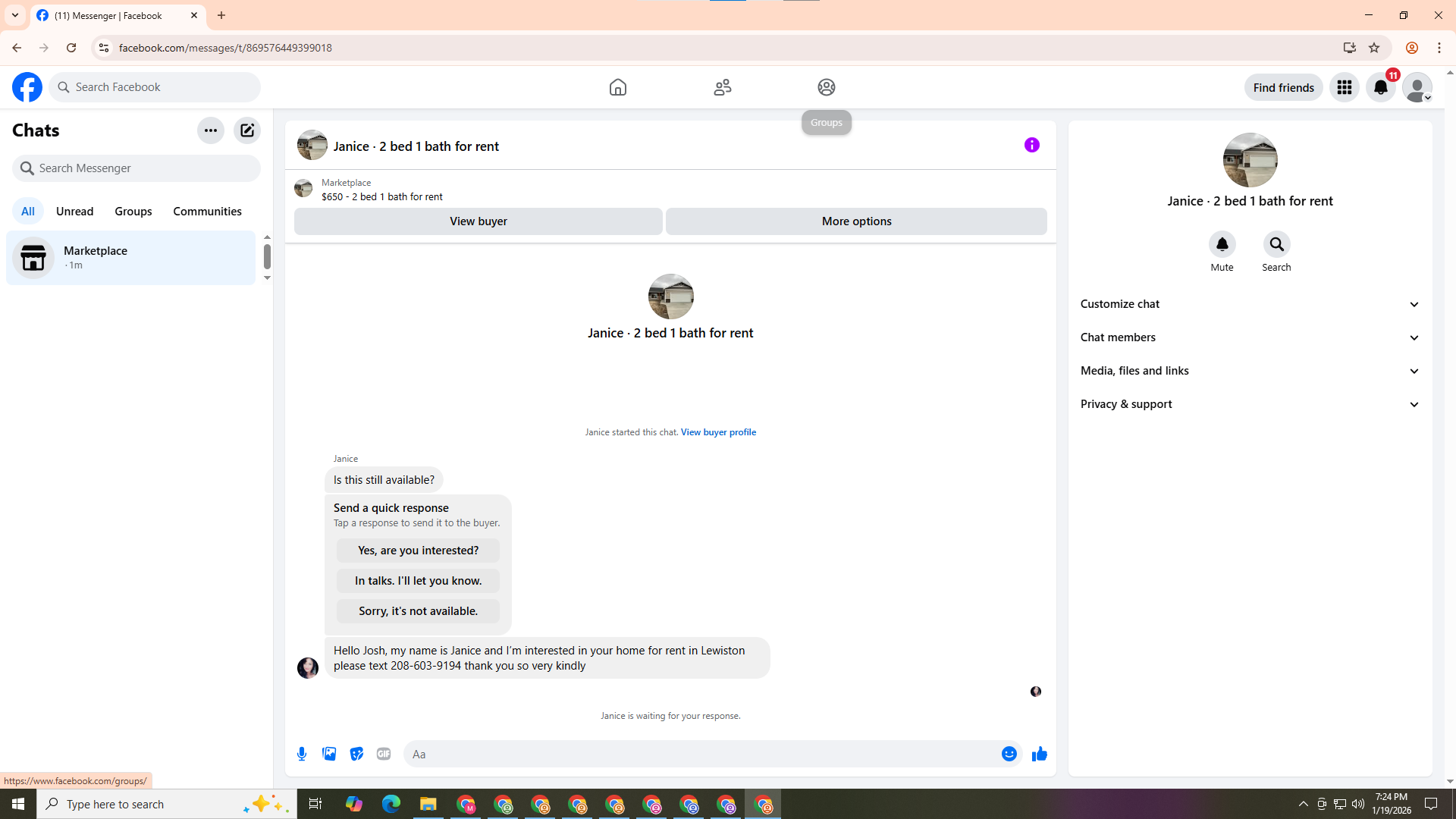Choose a sticker icon in composer
Screen dimensions: 1456x819
tap(356, 754)
